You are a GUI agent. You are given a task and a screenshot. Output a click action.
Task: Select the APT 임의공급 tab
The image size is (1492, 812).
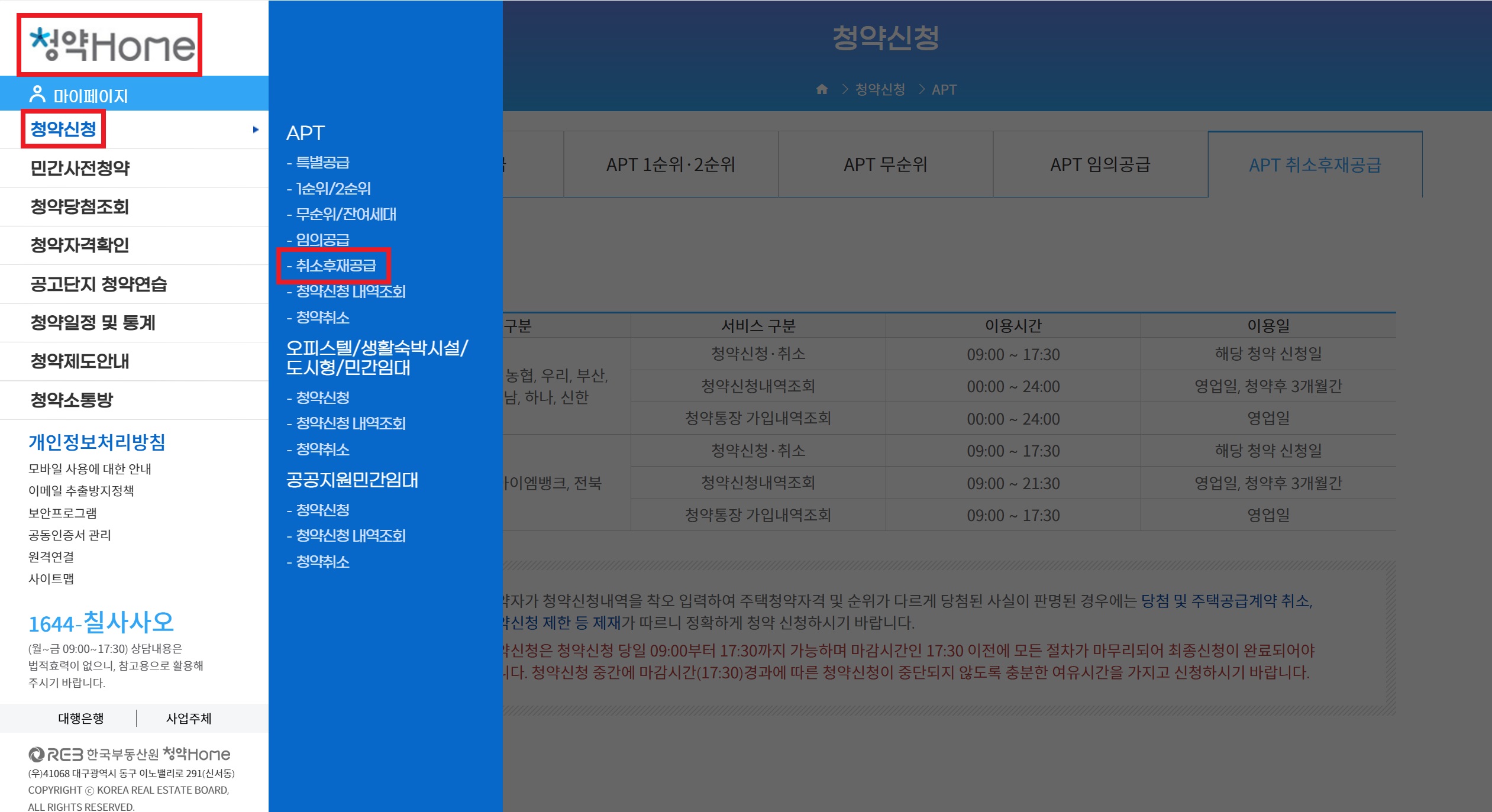pyautogui.click(x=1101, y=164)
